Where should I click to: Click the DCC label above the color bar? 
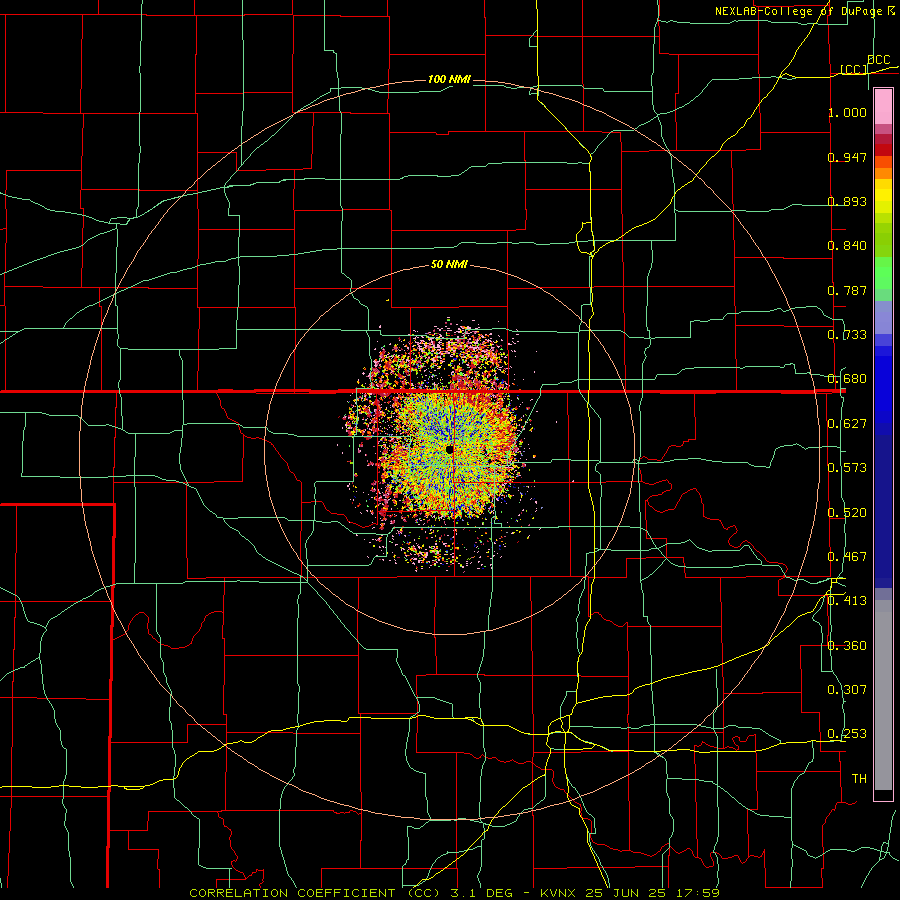pyautogui.click(x=878, y=59)
